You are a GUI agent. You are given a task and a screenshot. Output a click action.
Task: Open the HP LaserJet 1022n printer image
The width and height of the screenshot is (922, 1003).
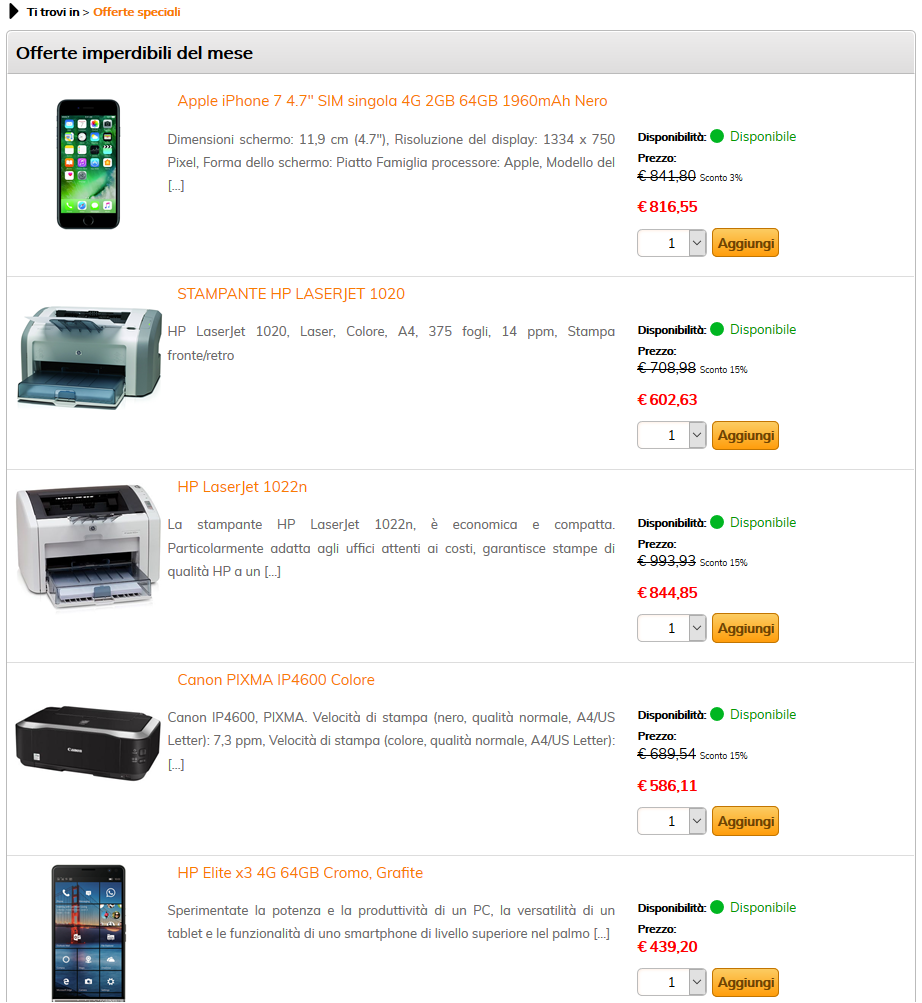[x=88, y=546]
